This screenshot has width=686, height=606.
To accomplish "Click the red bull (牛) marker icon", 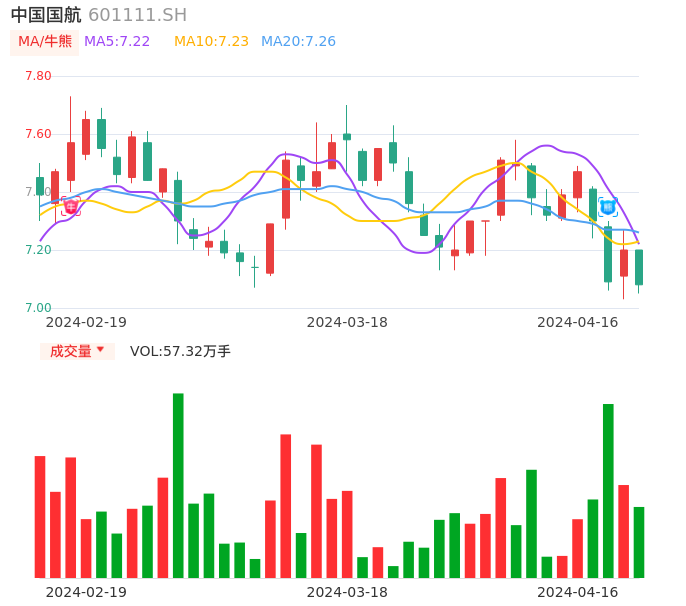I will (x=71, y=206).
